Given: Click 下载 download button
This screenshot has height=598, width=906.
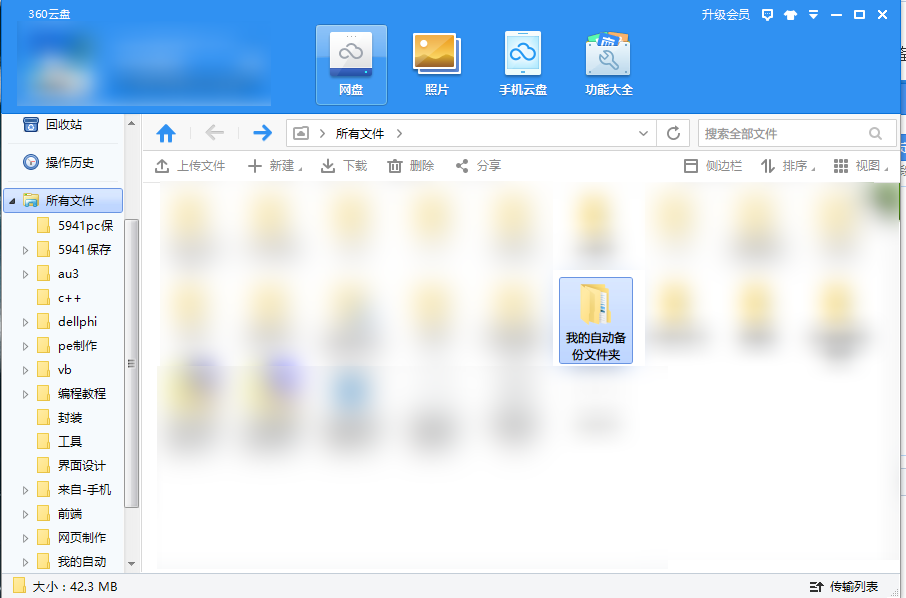Looking at the screenshot, I should click(x=344, y=166).
